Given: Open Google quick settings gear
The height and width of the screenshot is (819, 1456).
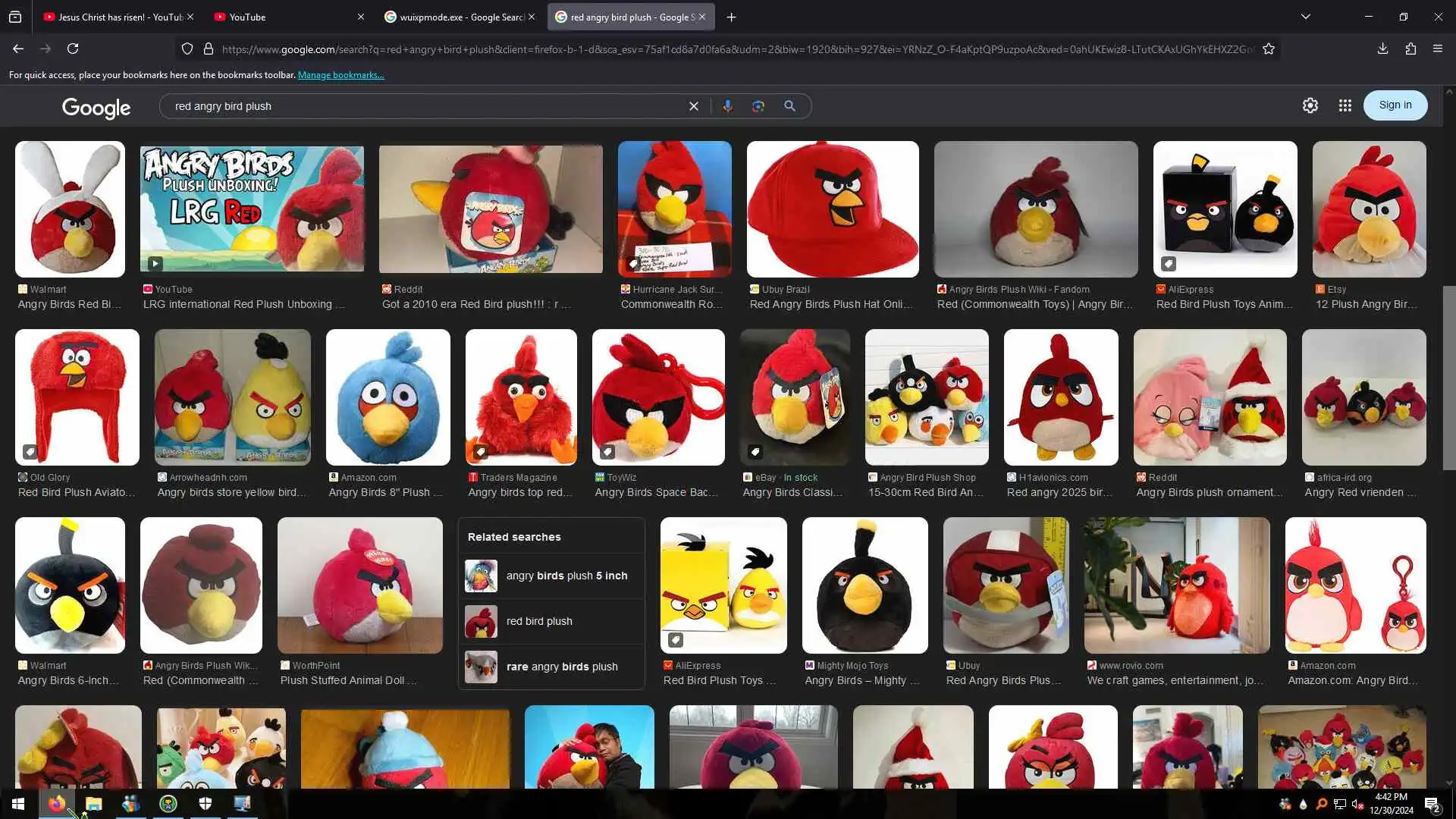Looking at the screenshot, I should click(x=1310, y=105).
